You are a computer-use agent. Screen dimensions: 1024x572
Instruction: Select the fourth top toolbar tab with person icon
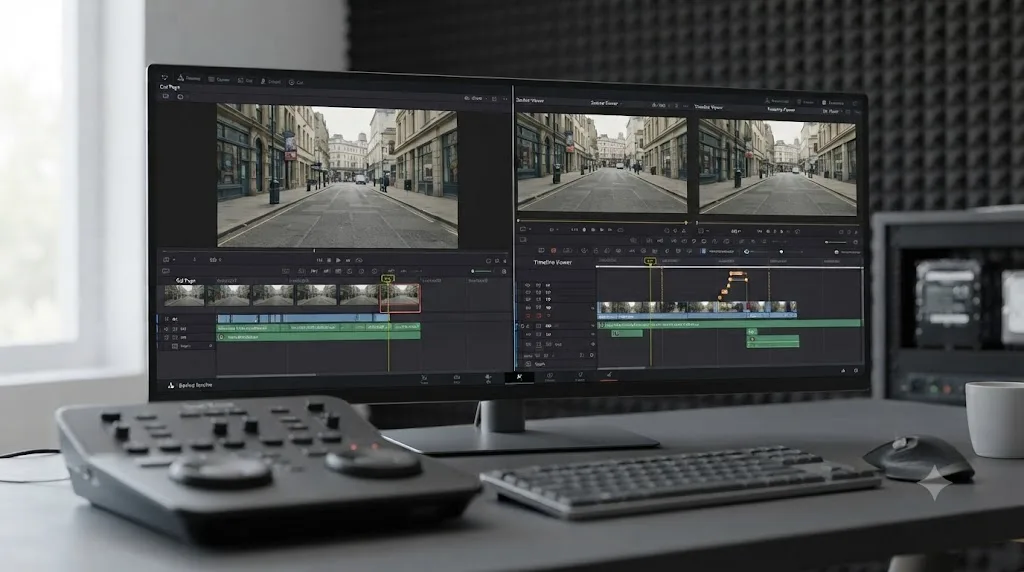tap(270, 81)
